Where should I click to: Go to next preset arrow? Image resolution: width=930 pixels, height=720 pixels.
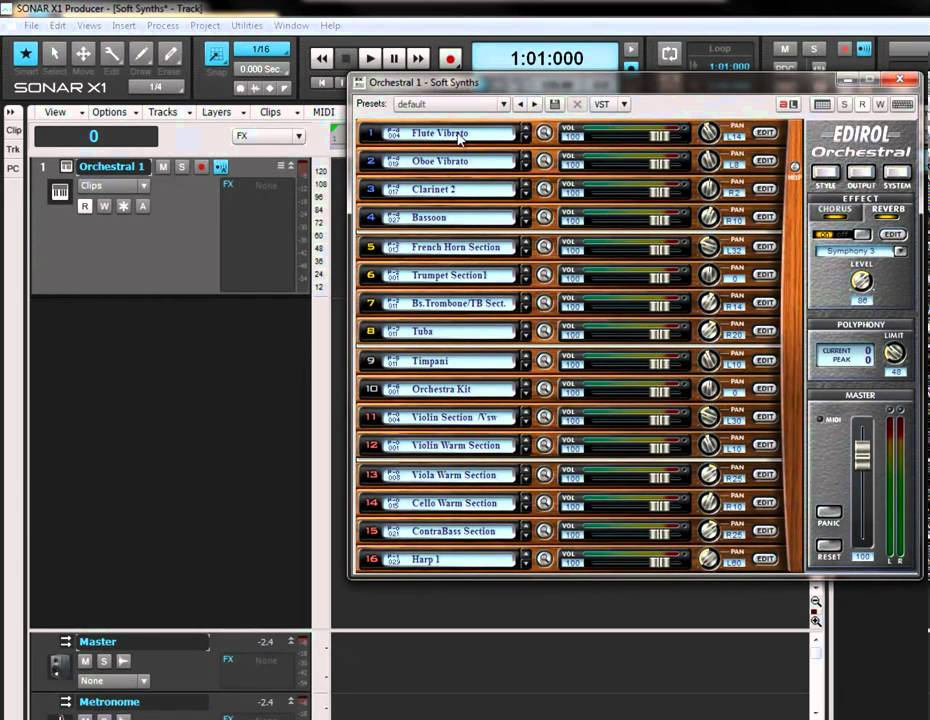(x=534, y=104)
